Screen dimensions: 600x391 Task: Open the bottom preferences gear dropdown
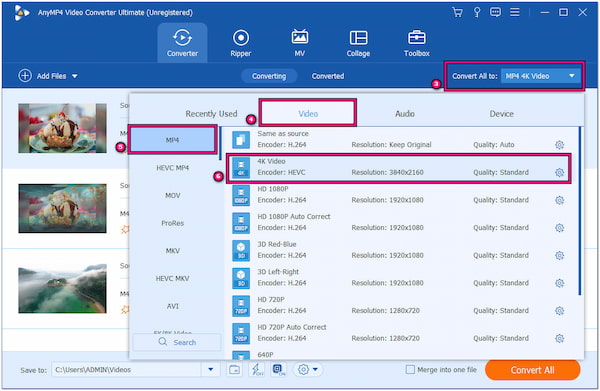(x=308, y=370)
